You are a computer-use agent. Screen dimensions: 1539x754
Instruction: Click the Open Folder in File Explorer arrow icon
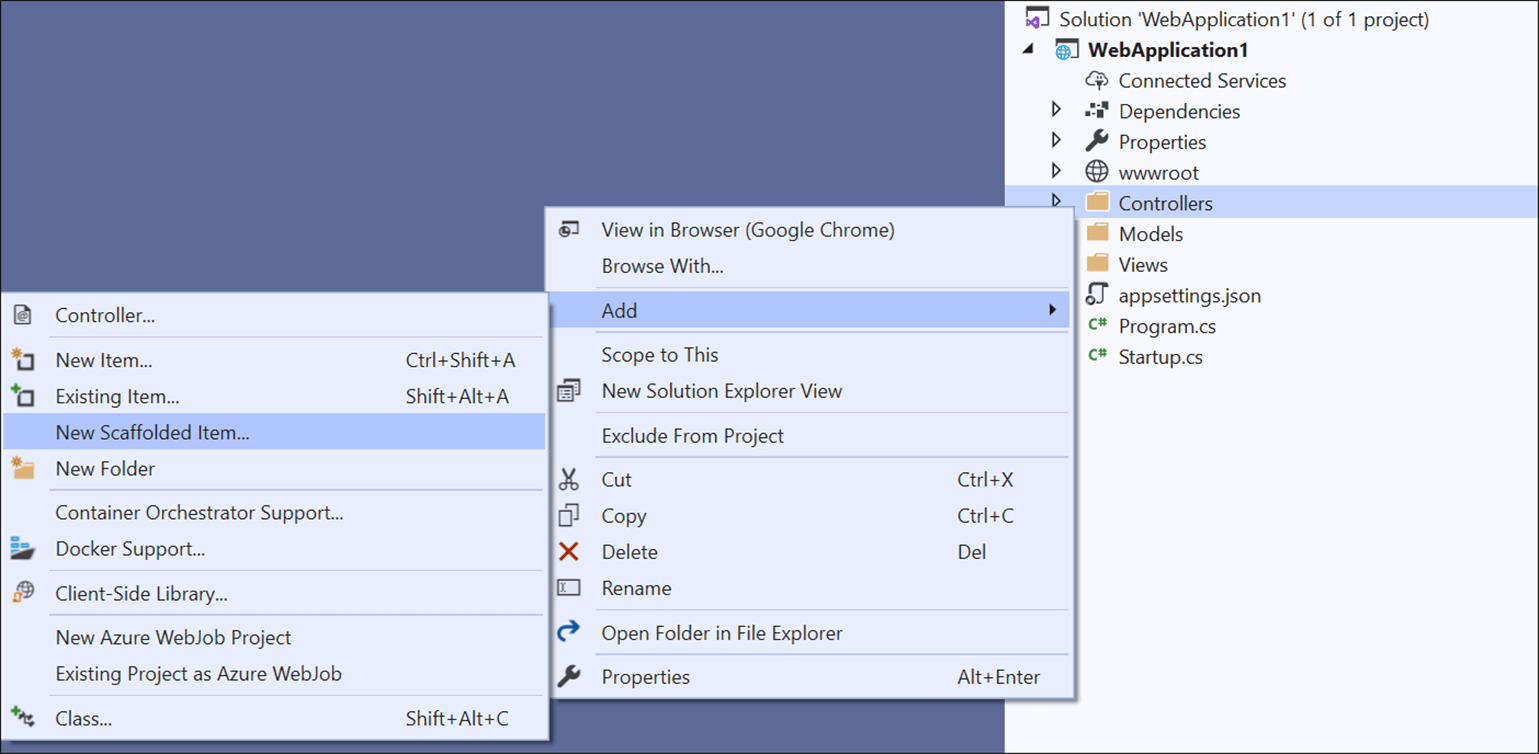(569, 632)
